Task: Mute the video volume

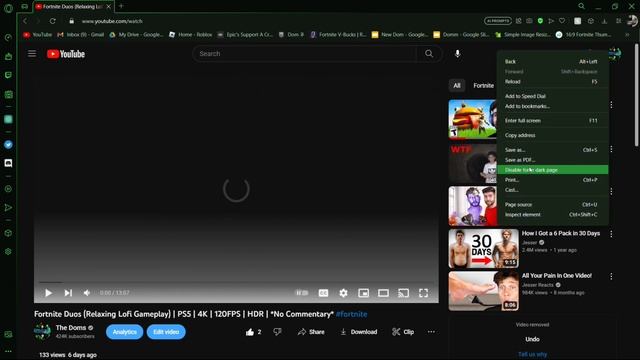Action: tap(87, 293)
